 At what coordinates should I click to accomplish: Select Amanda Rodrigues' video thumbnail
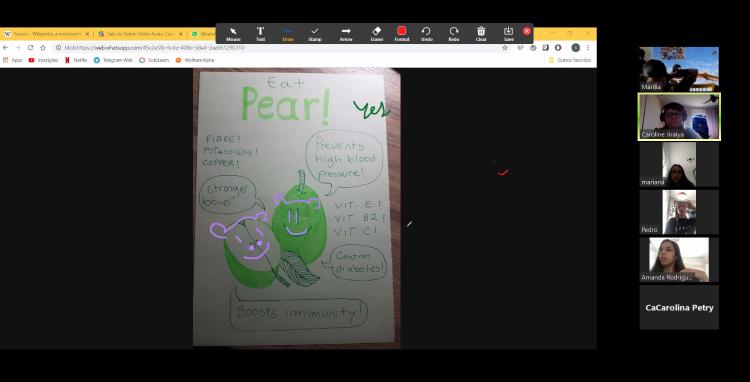click(x=679, y=260)
